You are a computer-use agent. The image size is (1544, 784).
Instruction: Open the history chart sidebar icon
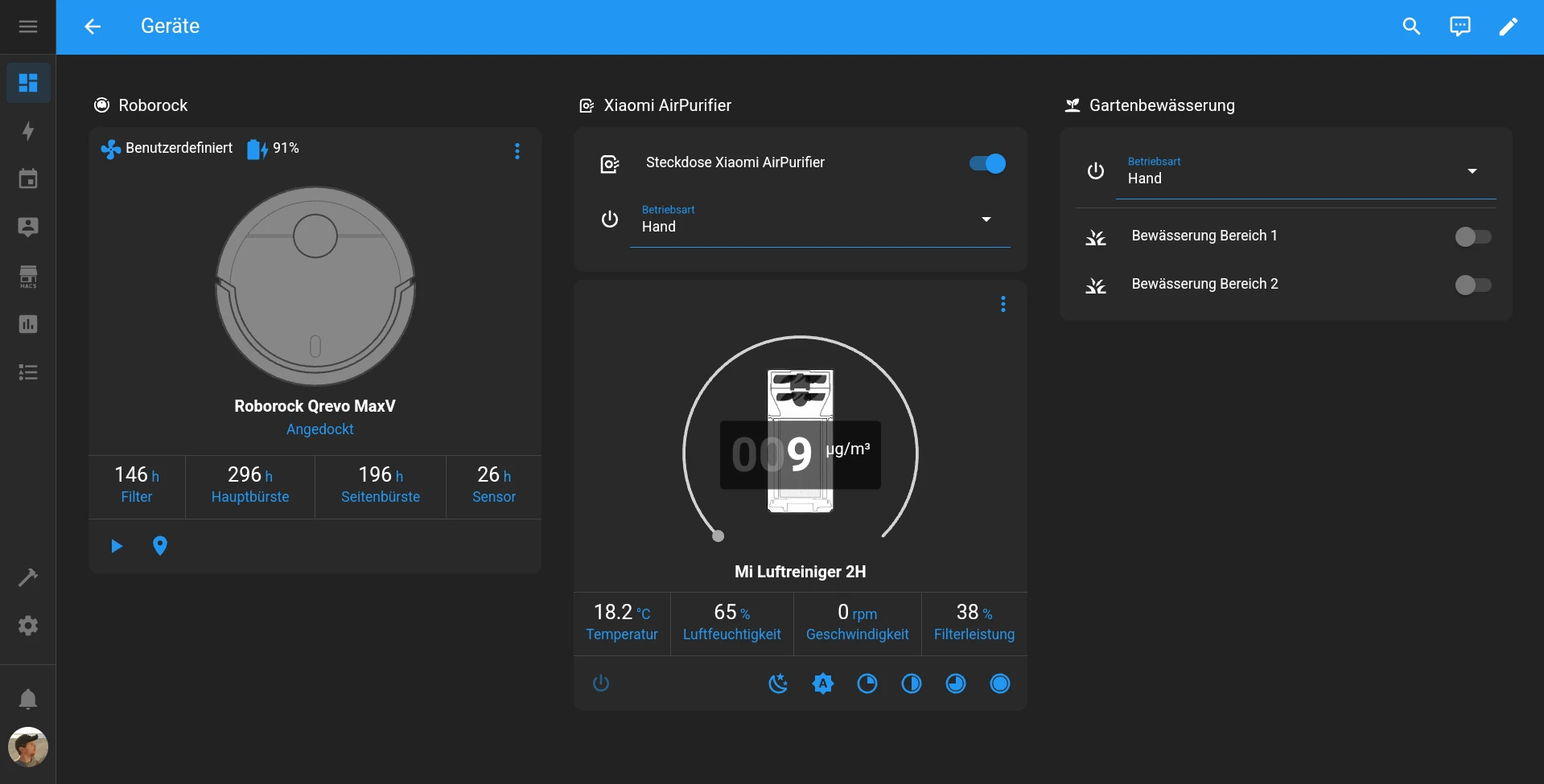click(x=28, y=324)
